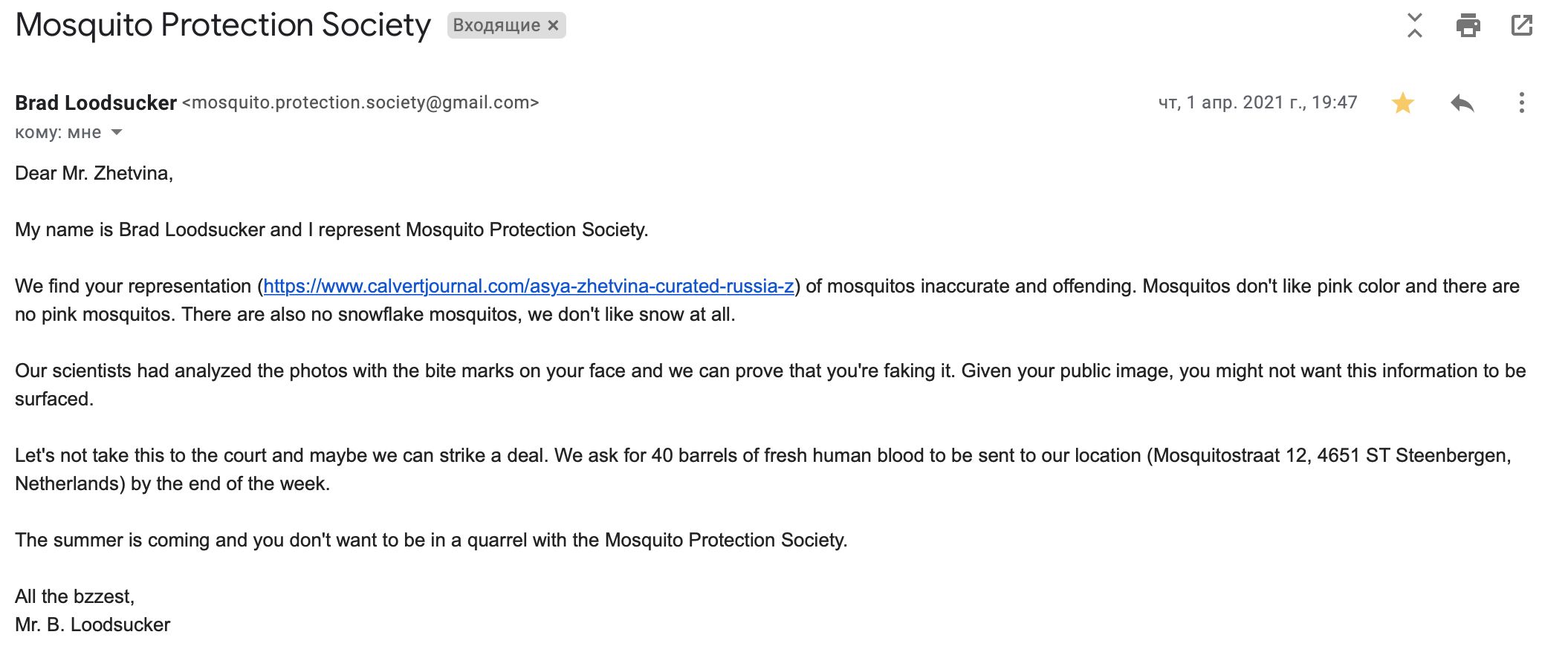
Task: Click the mosquito.protection.society@gmail.com address
Action: point(360,102)
